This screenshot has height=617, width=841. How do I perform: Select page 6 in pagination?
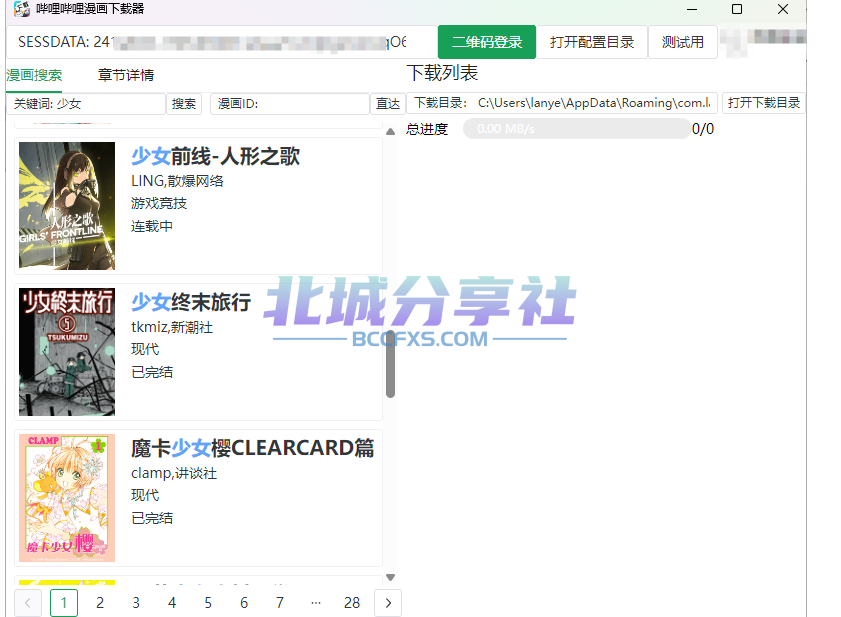244,603
